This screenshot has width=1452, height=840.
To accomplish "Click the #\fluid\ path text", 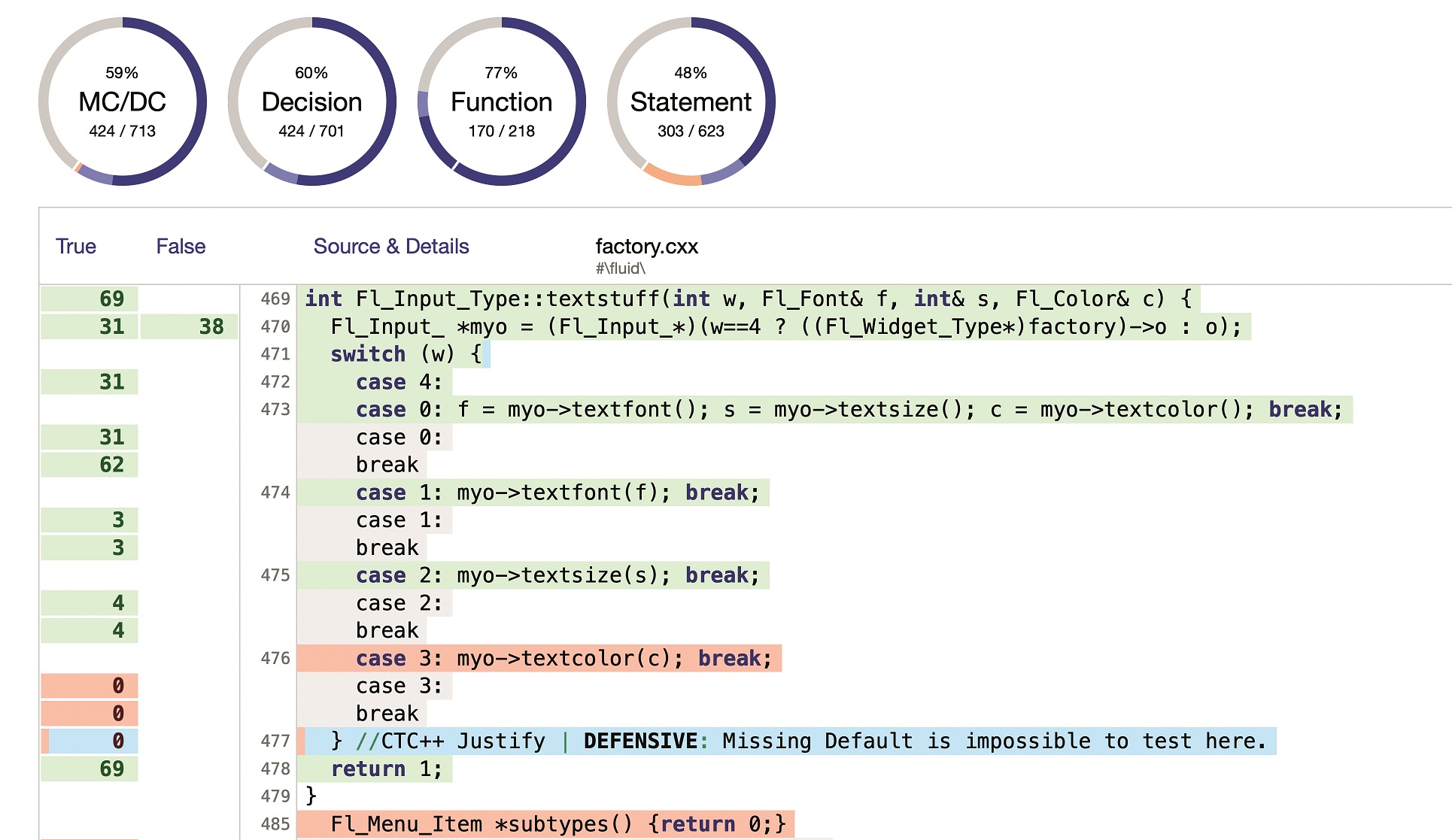I will coord(622,268).
